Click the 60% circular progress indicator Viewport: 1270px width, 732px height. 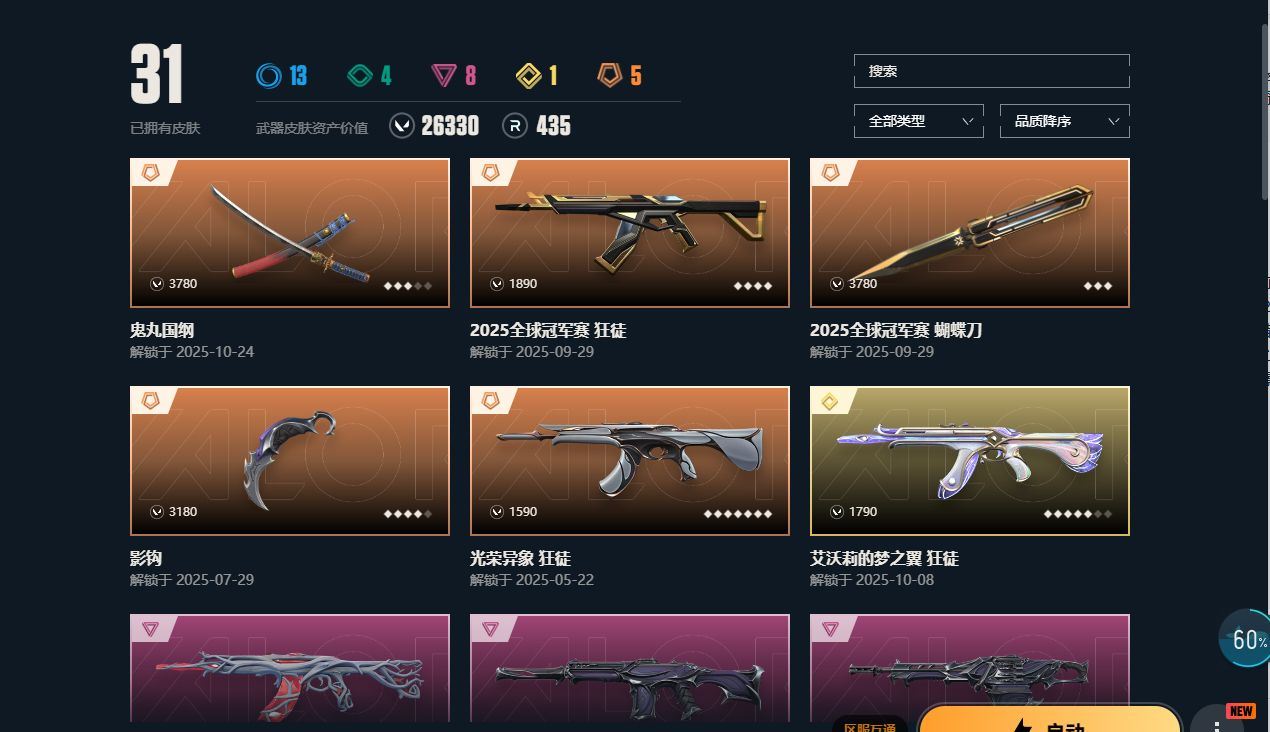(1245, 639)
